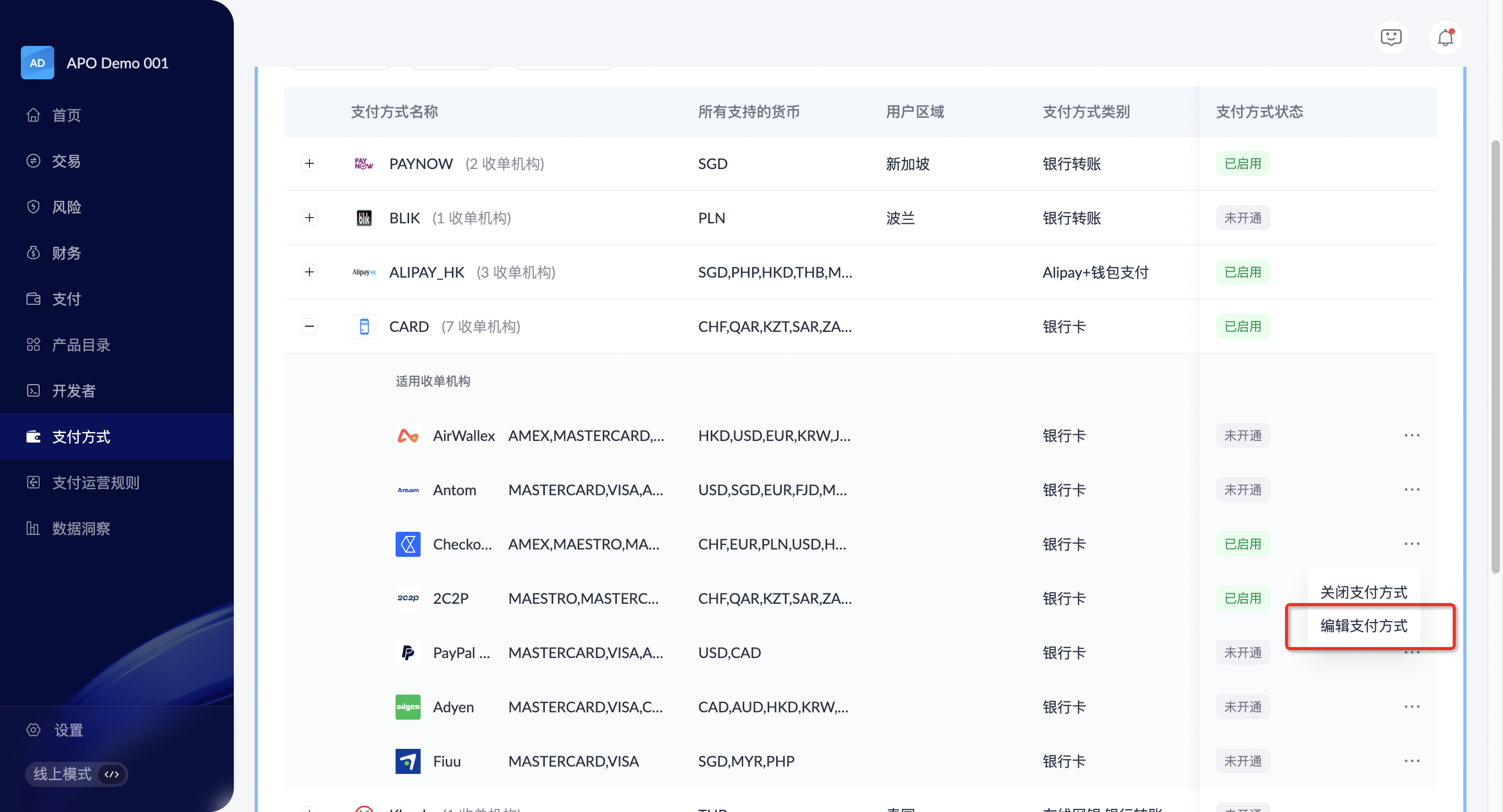Open 开发者 developer section
This screenshot has height=812, width=1503.
[74, 390]
